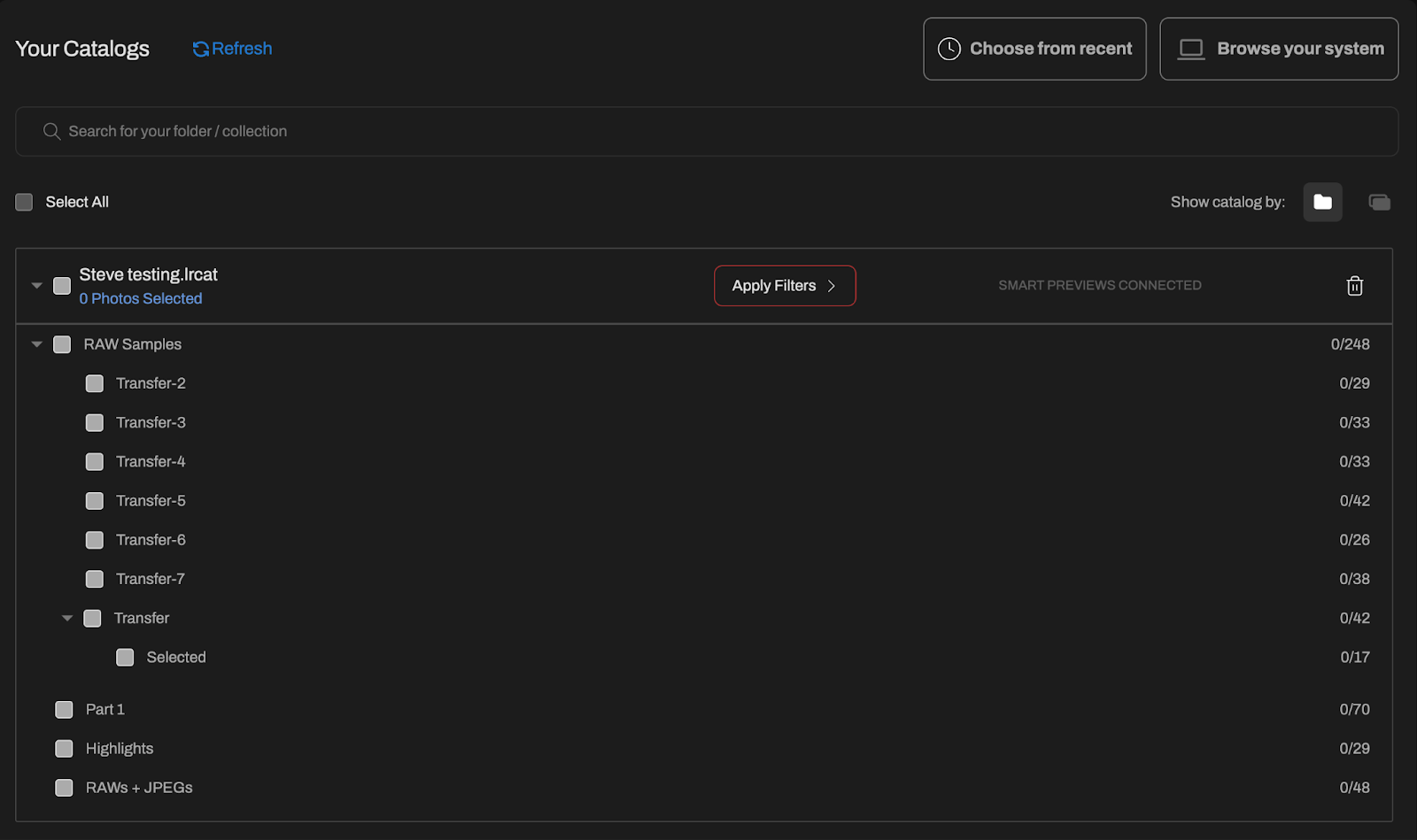The height and width of the screenshot is (840, 1417).
Task: Collapse the Steve testing.lrcat catalog
Action: (x=37, y=286)
